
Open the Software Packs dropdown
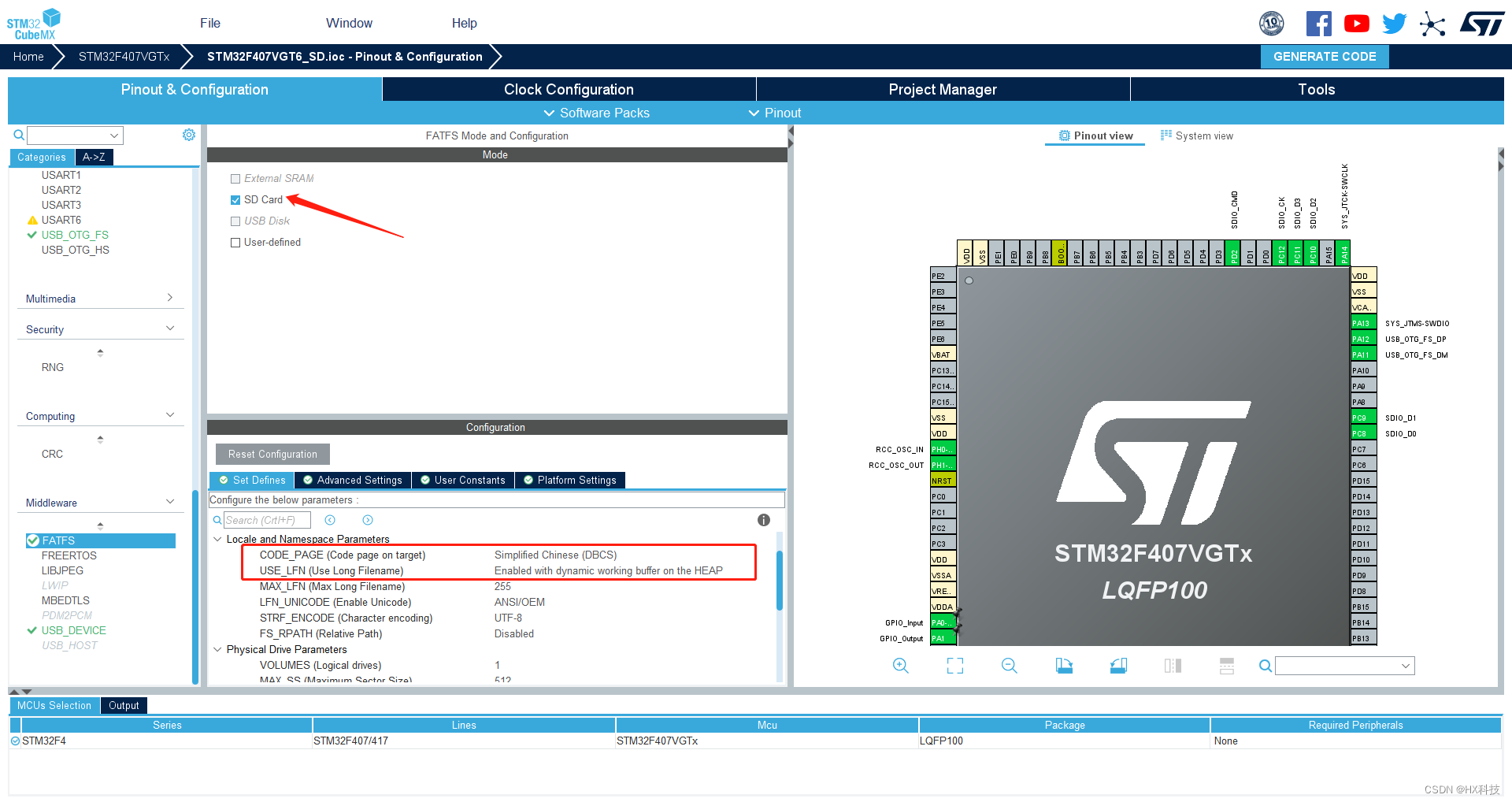(x=597, y=113)
